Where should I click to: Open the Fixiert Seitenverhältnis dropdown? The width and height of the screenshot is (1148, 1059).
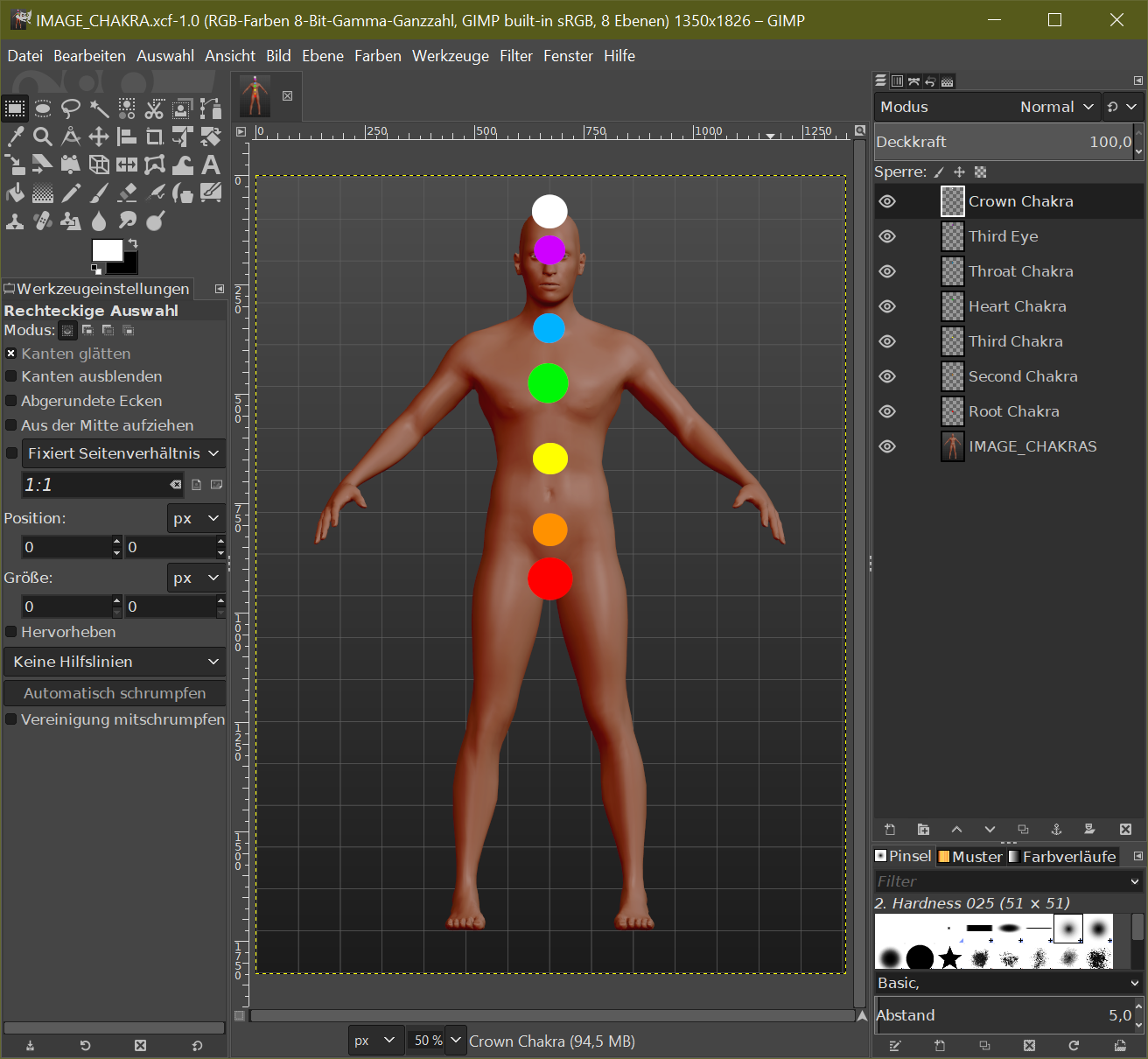pos(122,453)
